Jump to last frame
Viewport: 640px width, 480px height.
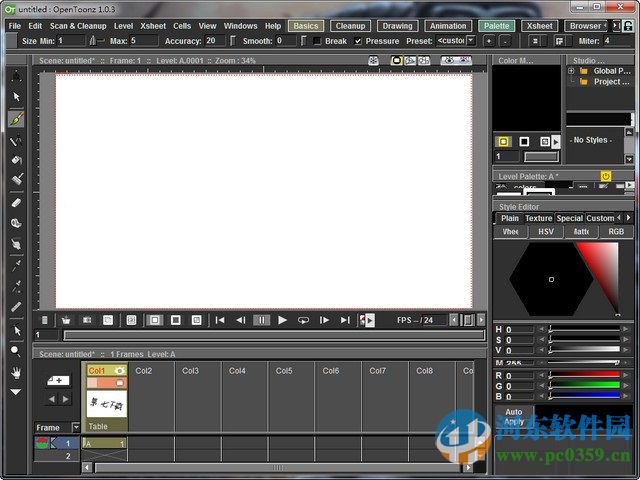(345, 320)
